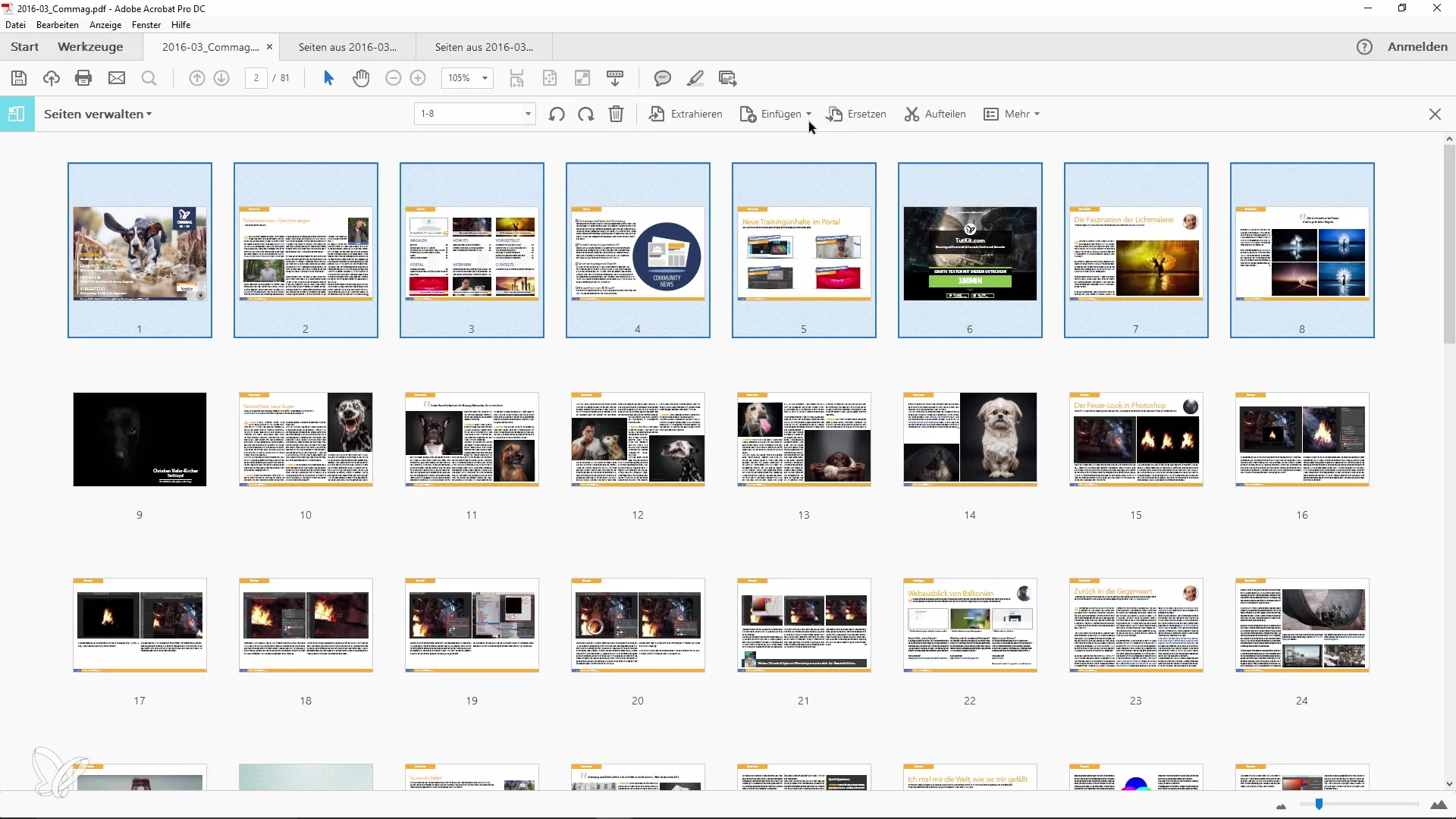Send the file by email with the envelope icon
Viewport: 1456px width, 819px height.
pos(117,78)
